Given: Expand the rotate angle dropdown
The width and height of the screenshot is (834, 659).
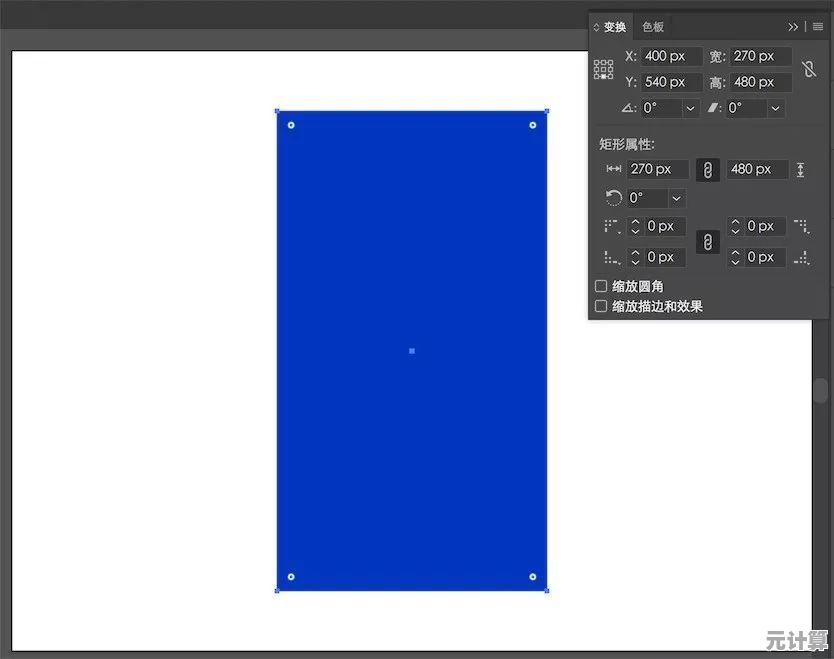Looking at the screenshot, I should pos(690,108).
